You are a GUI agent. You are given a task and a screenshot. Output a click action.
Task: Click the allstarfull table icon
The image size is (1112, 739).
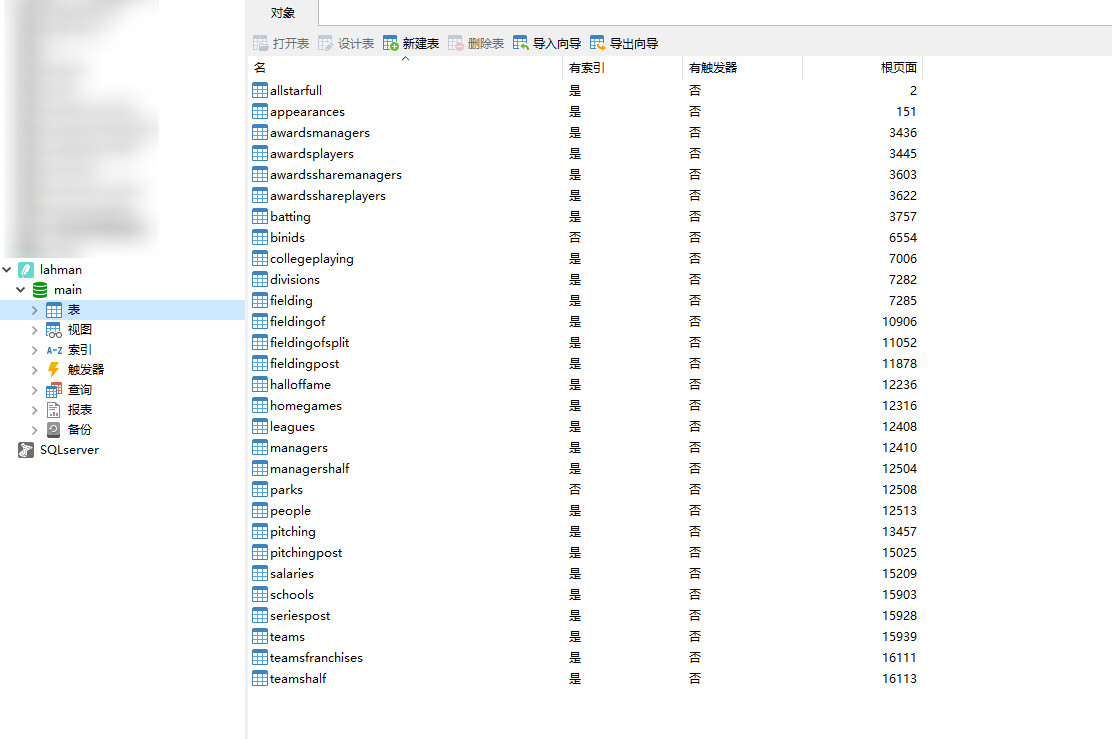(260, 90)
